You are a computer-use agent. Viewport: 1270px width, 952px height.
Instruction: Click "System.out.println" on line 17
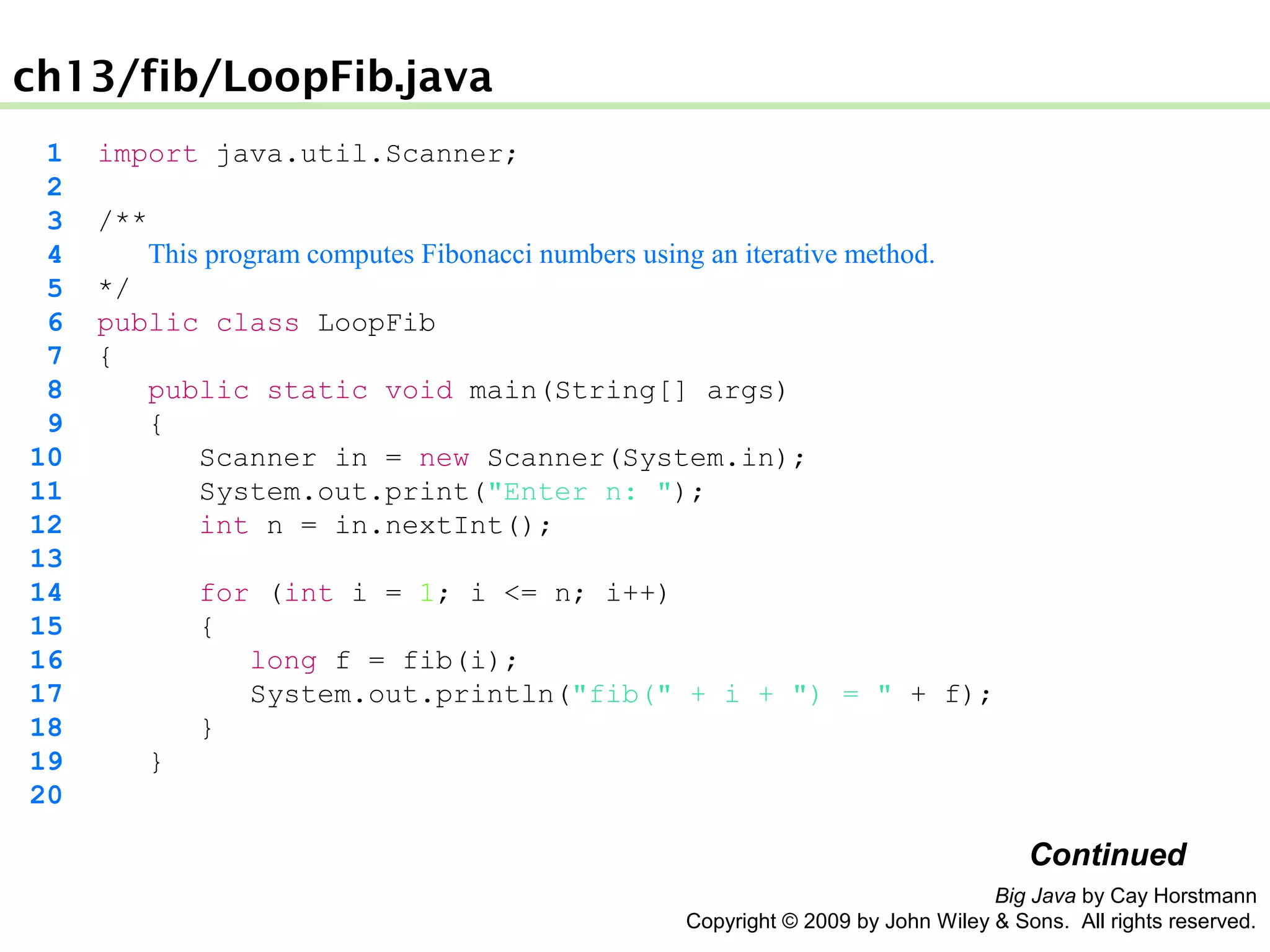point(402,695)
